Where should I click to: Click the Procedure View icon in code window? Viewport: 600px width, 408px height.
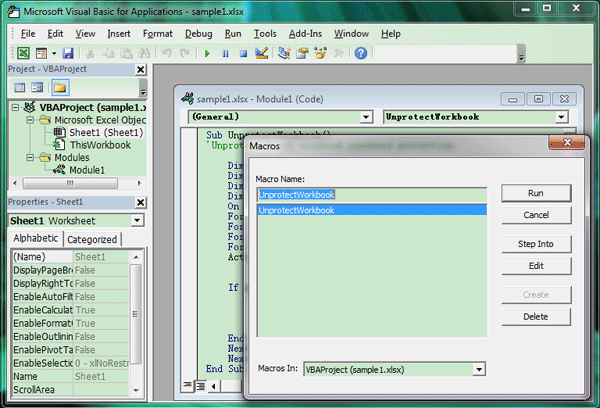pyautogui.click(x=188, y=385)
